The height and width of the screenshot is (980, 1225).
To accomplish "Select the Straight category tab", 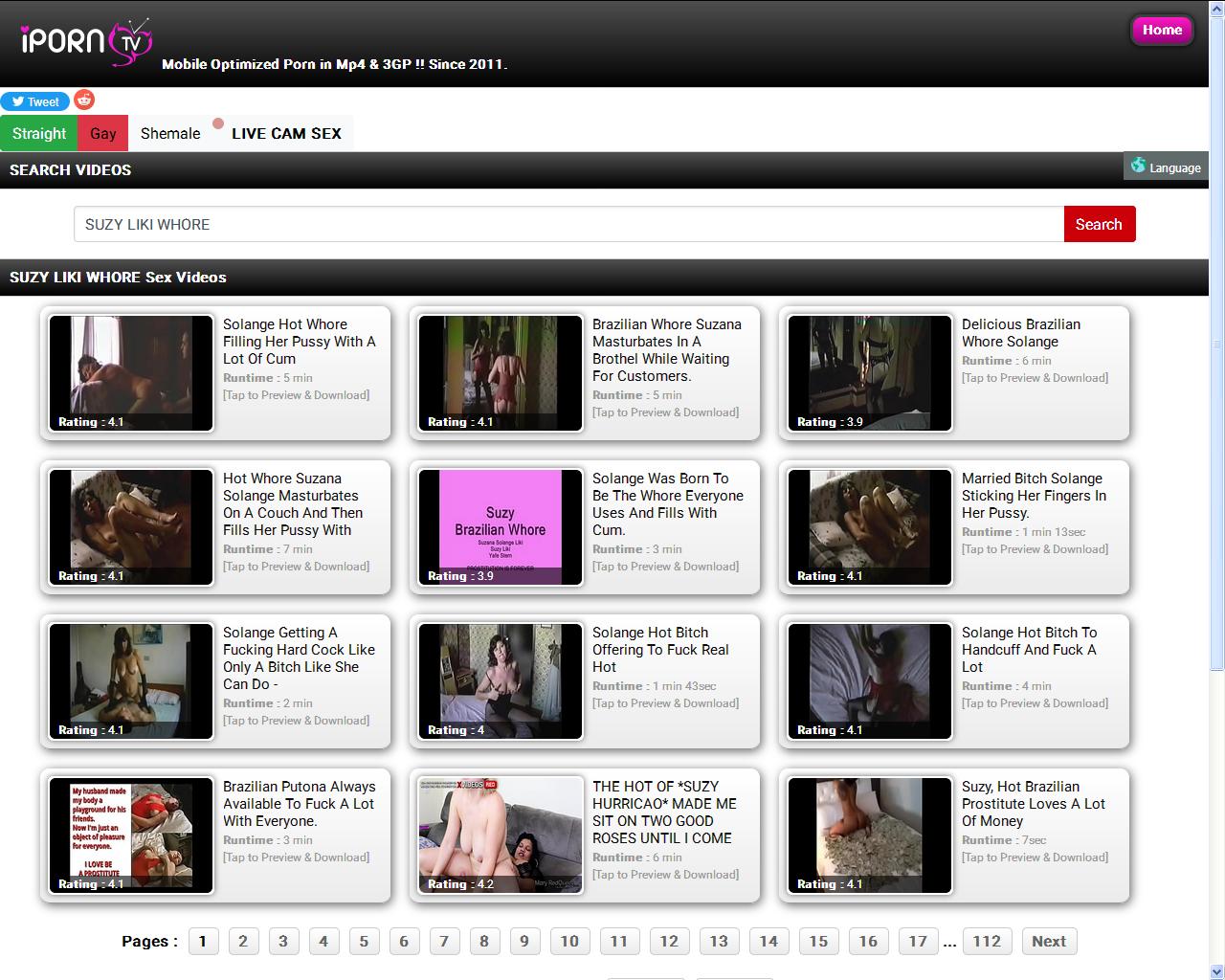I will coord(39,133).
